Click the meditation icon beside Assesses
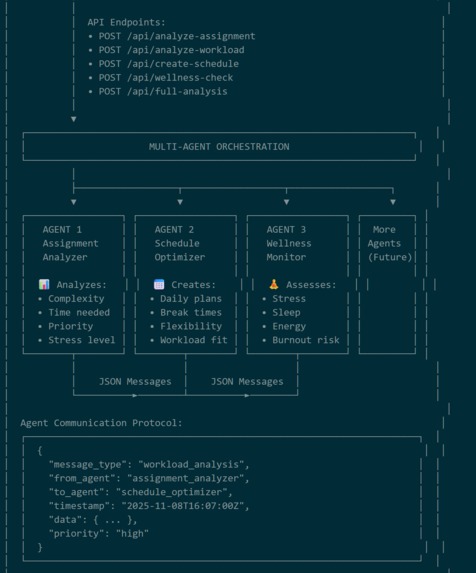Viewport: 476px width, 573px height. click(x=274, y=284)
